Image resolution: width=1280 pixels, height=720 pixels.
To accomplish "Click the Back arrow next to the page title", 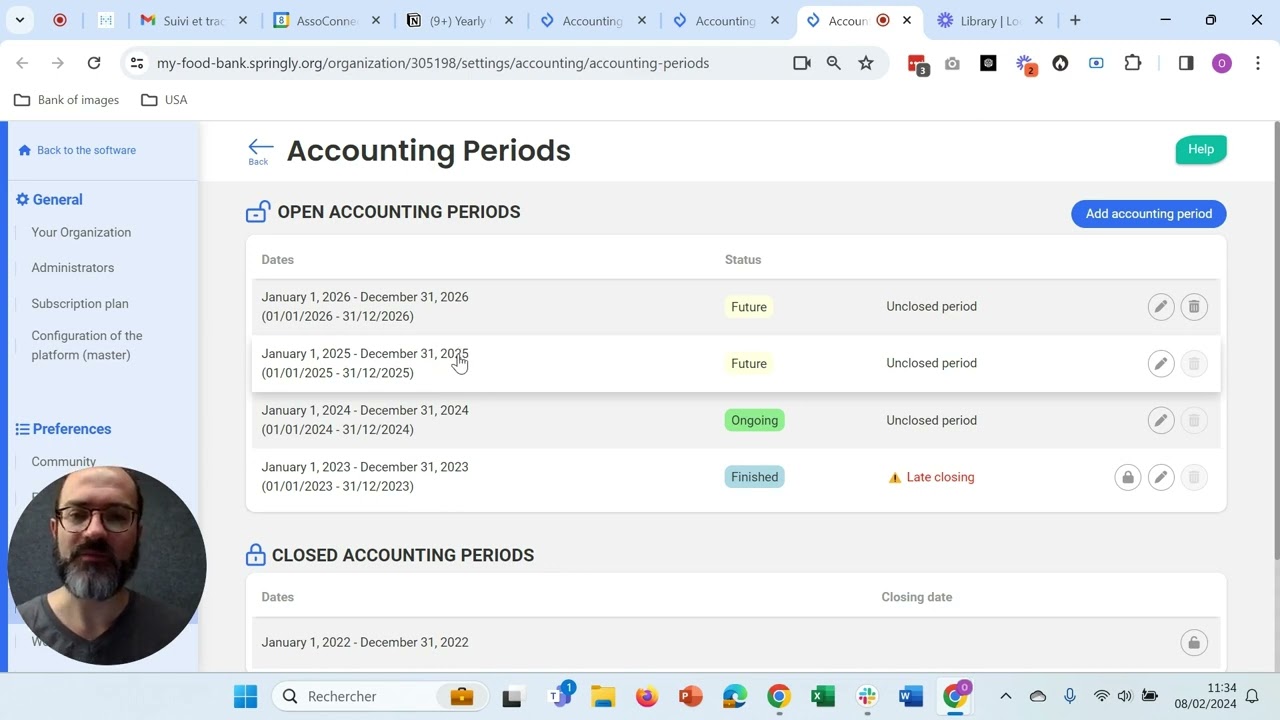I will pos(259,151).
